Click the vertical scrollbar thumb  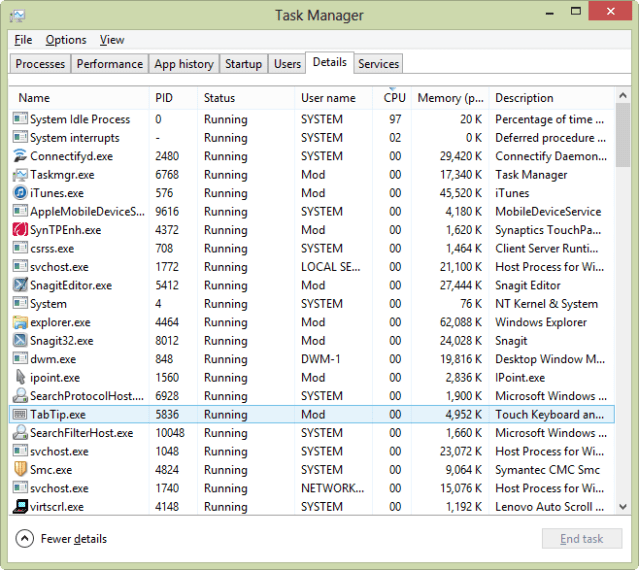click(x=623, y=135)
